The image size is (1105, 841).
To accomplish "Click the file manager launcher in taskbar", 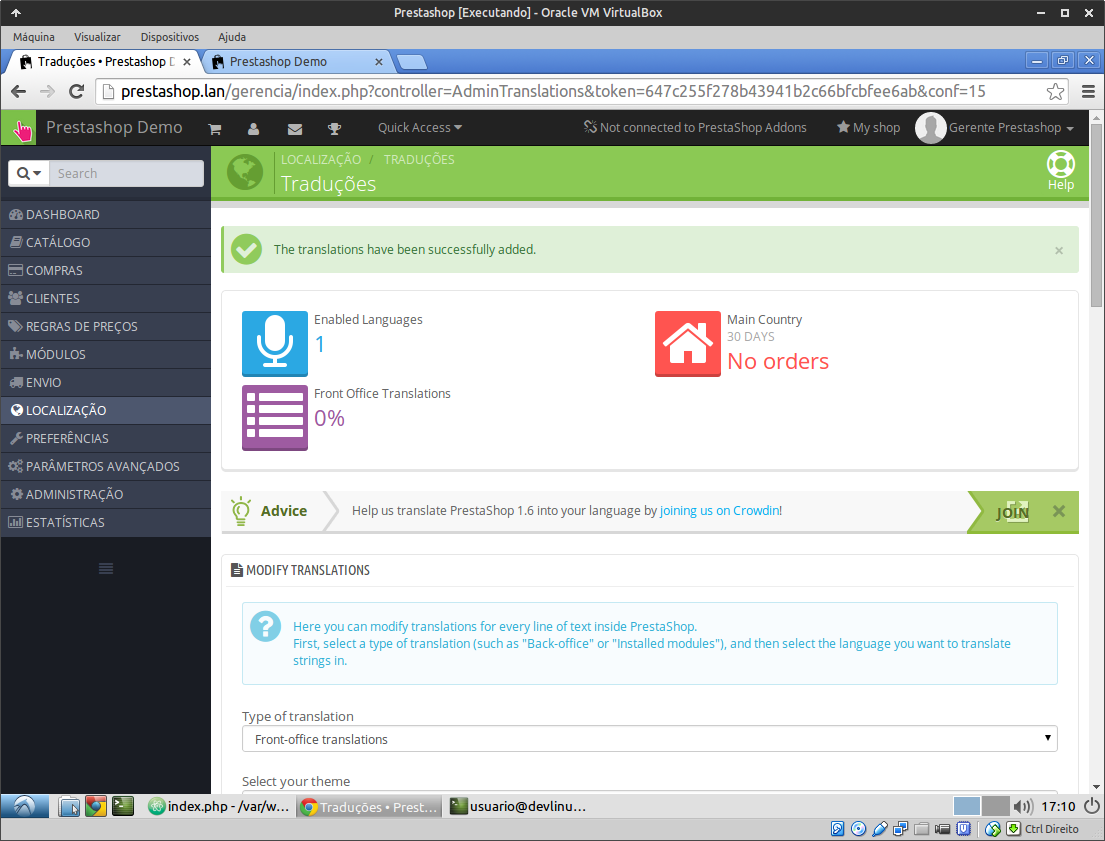I will pos(69,806).
